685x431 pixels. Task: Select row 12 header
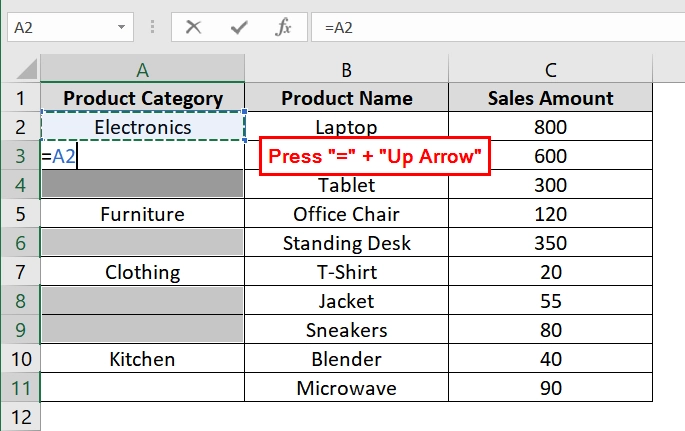click(21, 417)
